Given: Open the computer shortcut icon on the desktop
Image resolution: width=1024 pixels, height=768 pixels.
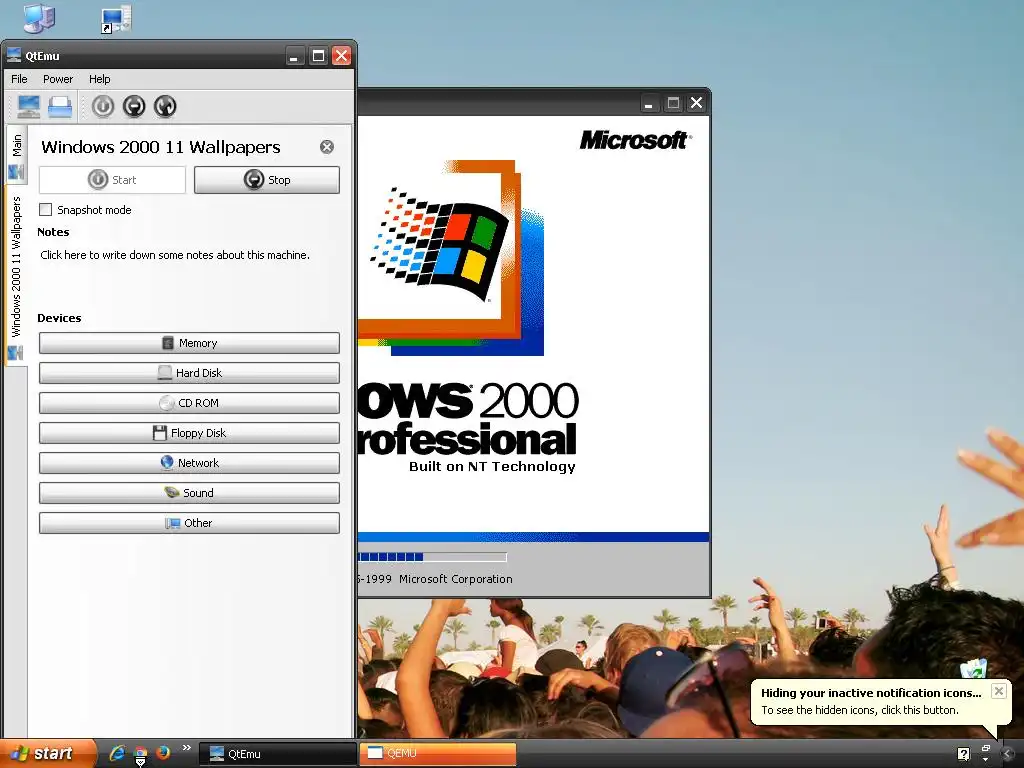Looking at the screenshot, I should [117, 19].
